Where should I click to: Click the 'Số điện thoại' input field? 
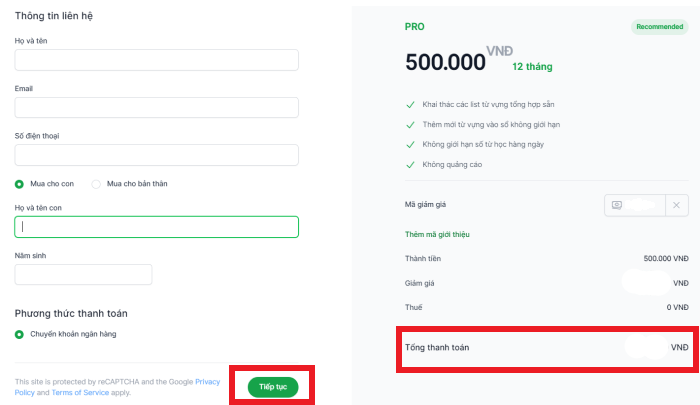click(157, 155)
